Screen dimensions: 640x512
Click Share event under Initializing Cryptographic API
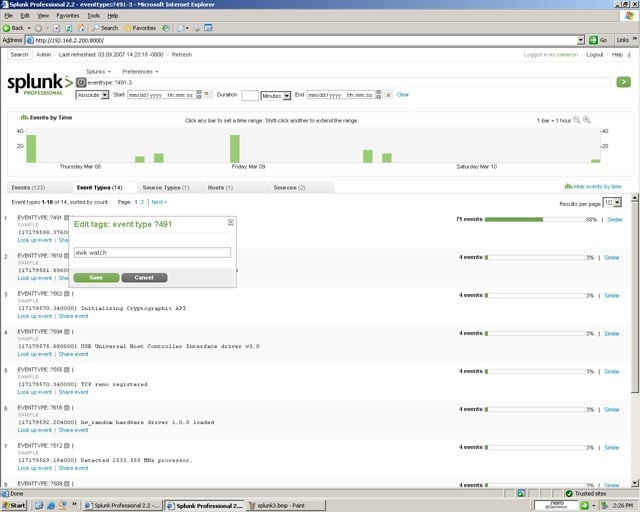(73, 316)
